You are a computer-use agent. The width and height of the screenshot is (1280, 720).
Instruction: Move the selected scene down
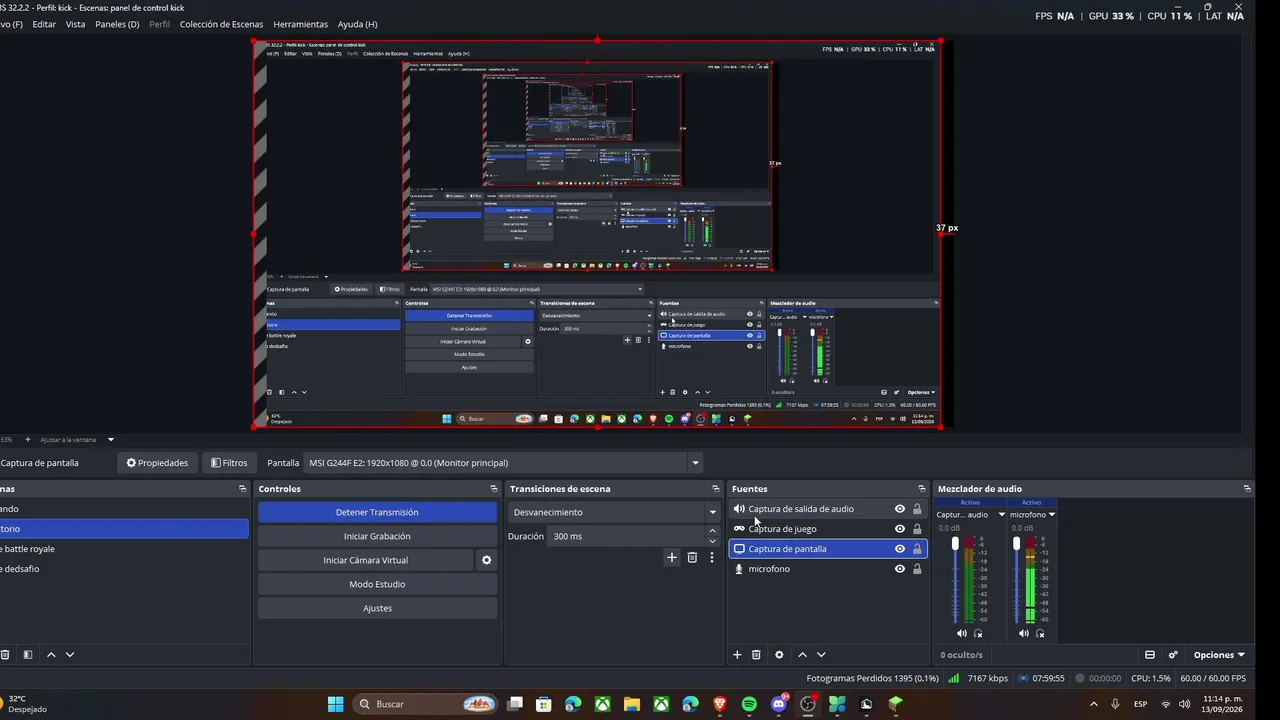[x=70, y=655]
